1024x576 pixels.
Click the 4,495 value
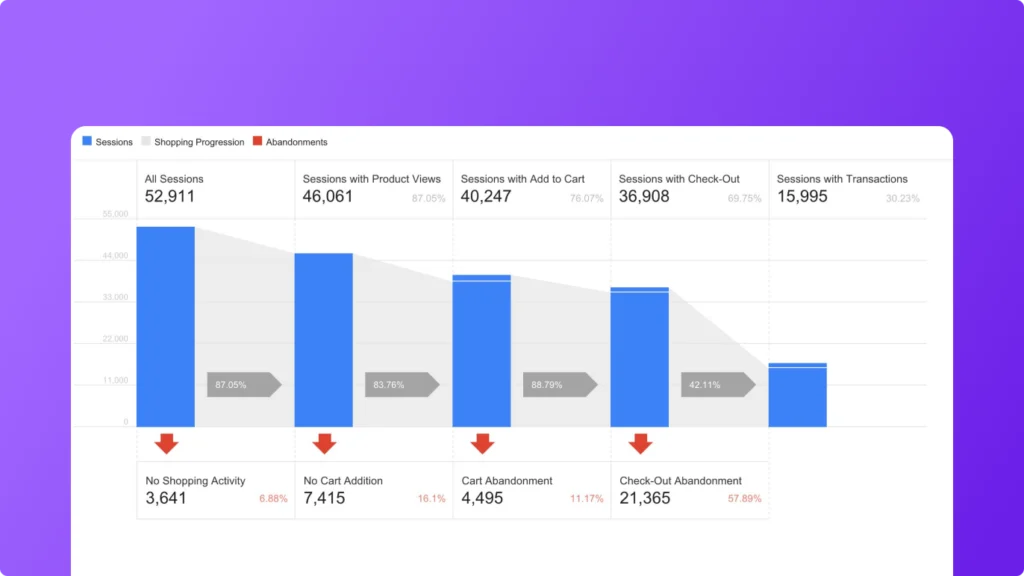click(x=482, y=498)
